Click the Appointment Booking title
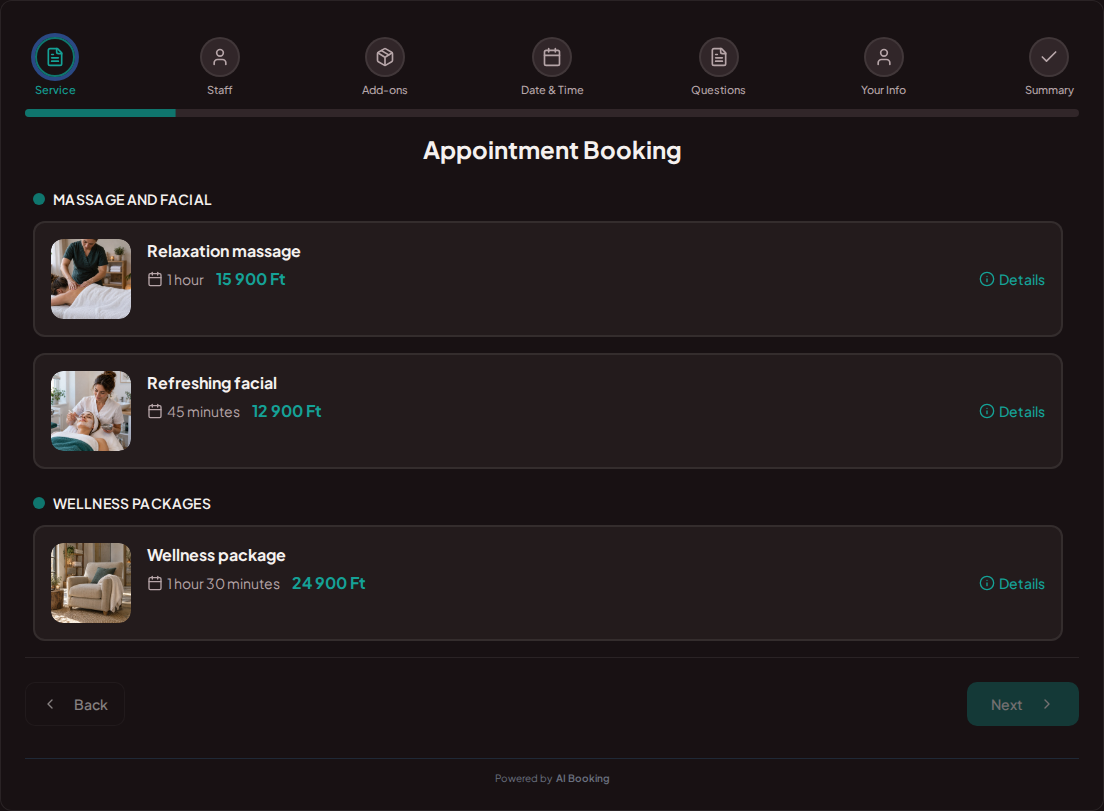This screenshot has width=1104, height=811. (552, 151)
